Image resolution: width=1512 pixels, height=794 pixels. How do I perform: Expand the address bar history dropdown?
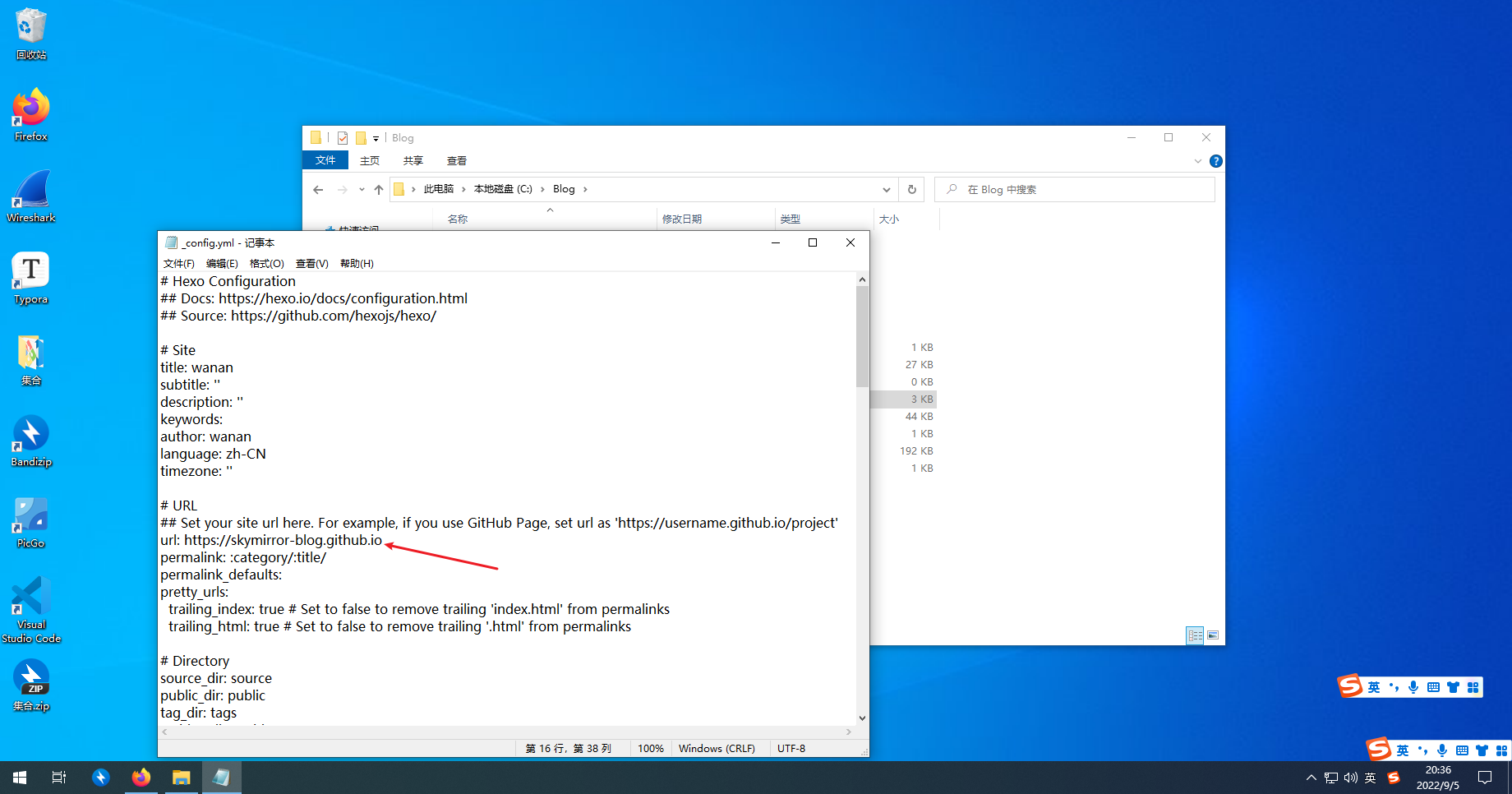[887, 190]
